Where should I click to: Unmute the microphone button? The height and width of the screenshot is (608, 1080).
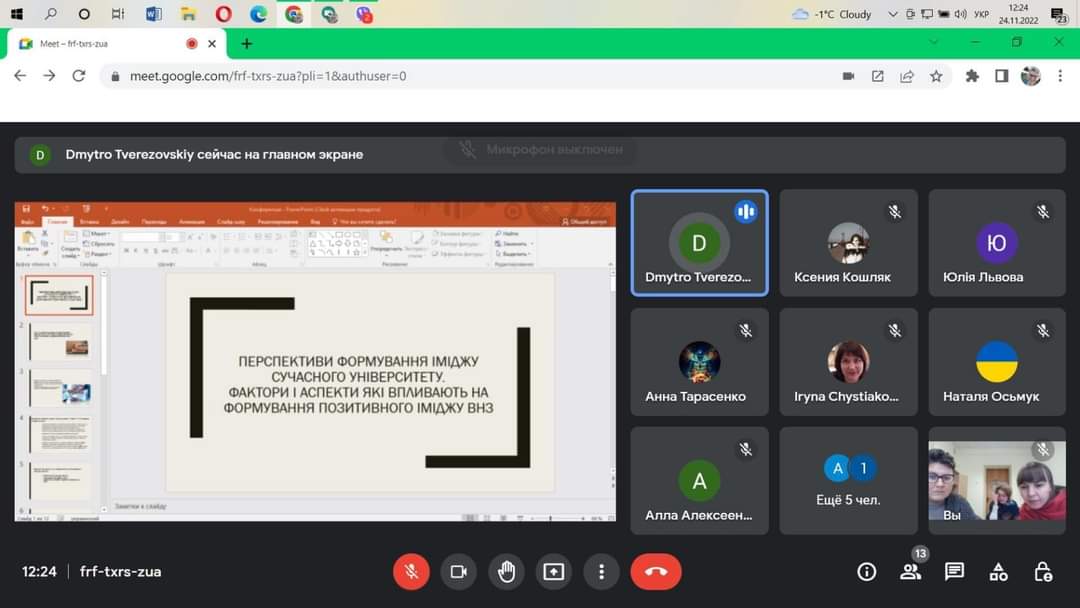coord(411,572)
